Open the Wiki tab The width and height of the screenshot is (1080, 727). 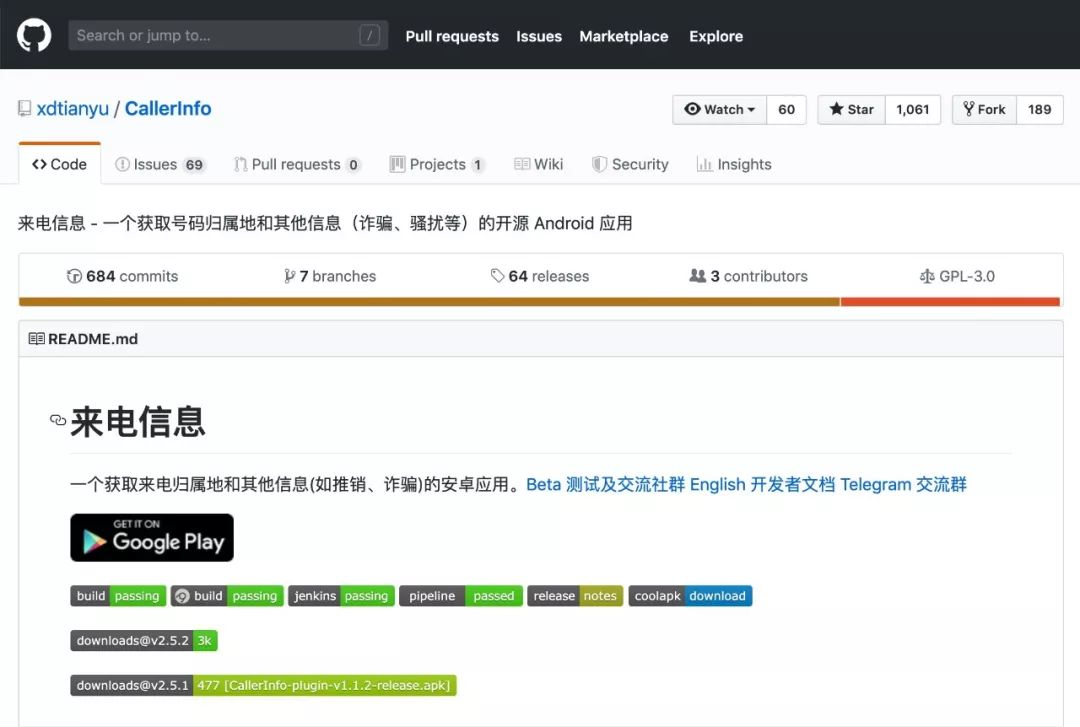(x=539, y=164)
